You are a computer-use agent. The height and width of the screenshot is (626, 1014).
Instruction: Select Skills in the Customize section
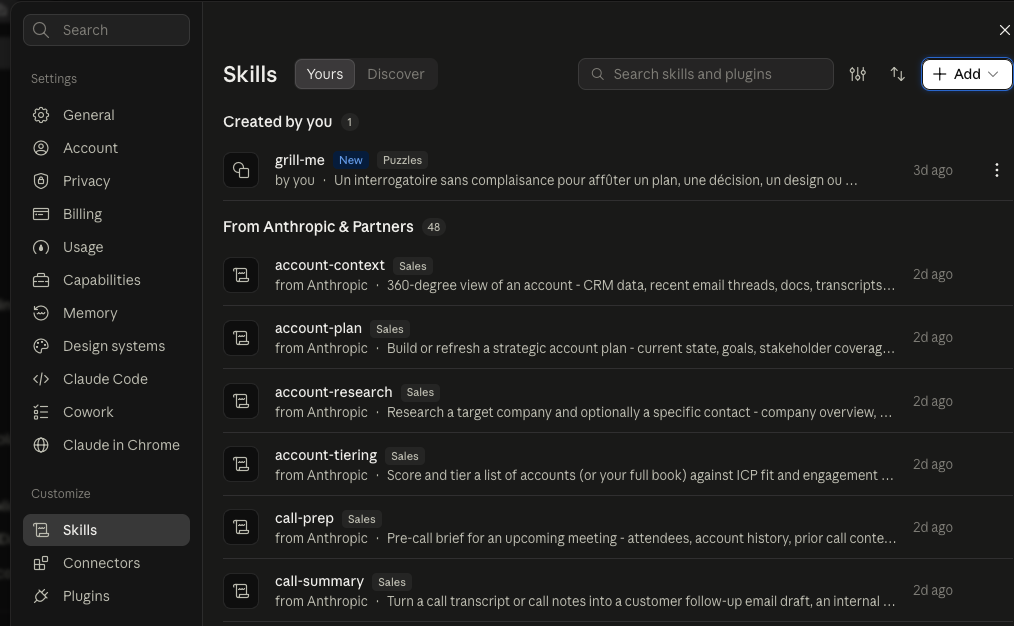(106, 530)
